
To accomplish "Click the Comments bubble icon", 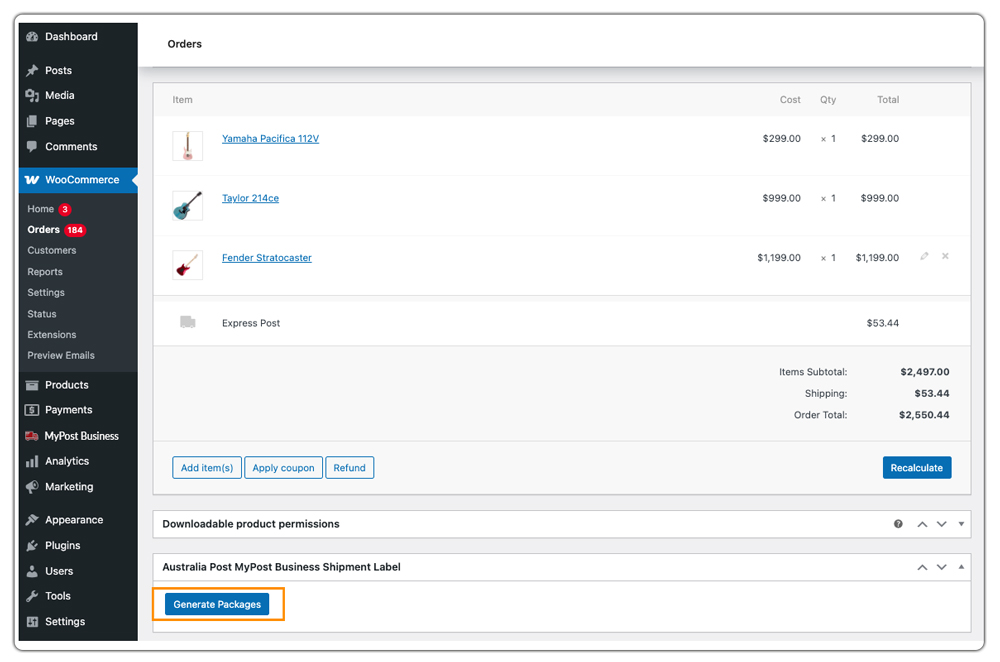I will point(32,146).
